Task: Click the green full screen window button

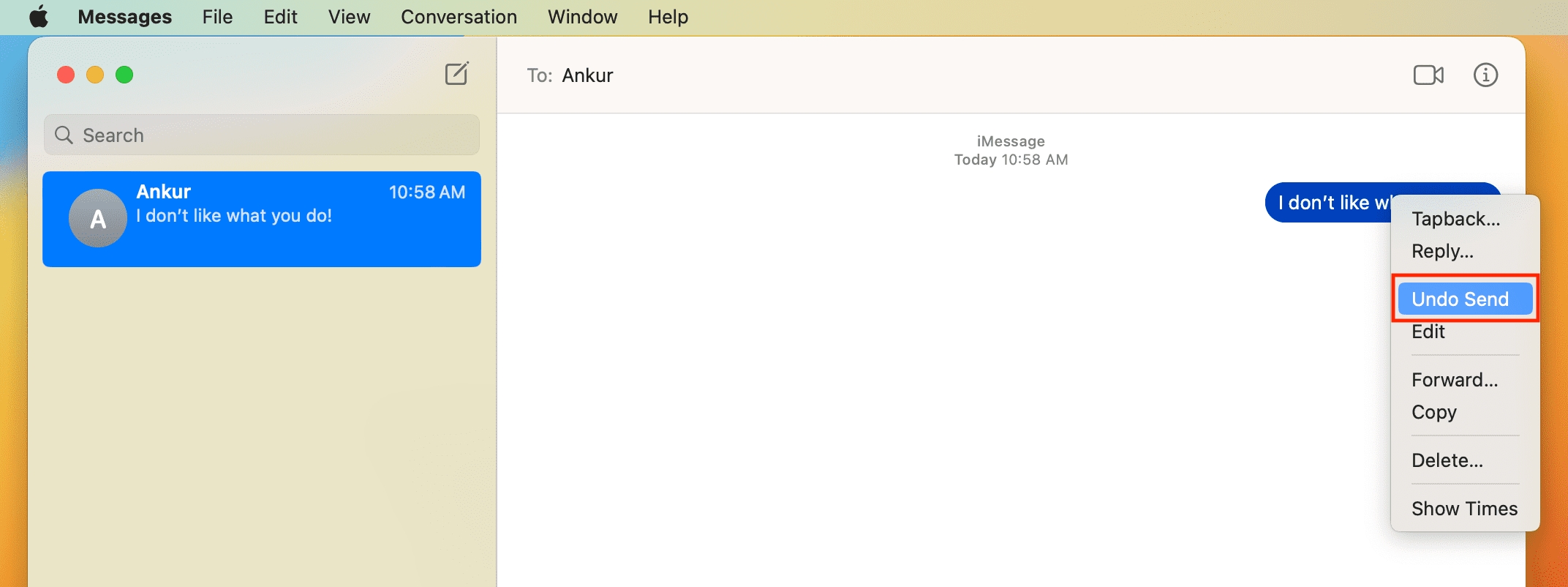Action: 124,75
